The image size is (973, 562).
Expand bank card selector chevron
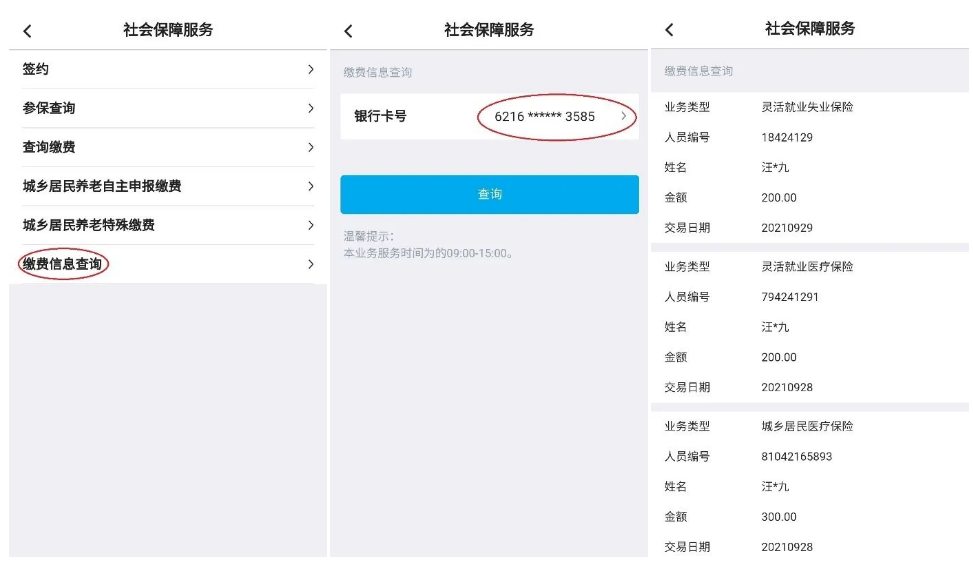click(x=624, y=116)
